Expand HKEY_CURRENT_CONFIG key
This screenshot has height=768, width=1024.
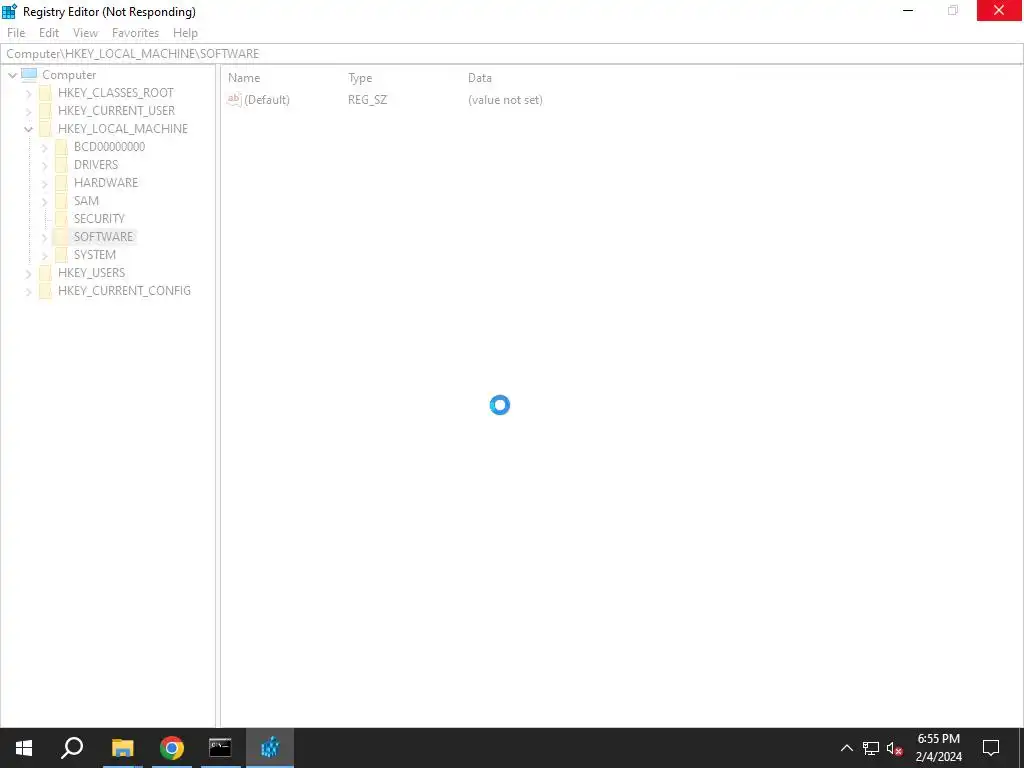(28, 291)
